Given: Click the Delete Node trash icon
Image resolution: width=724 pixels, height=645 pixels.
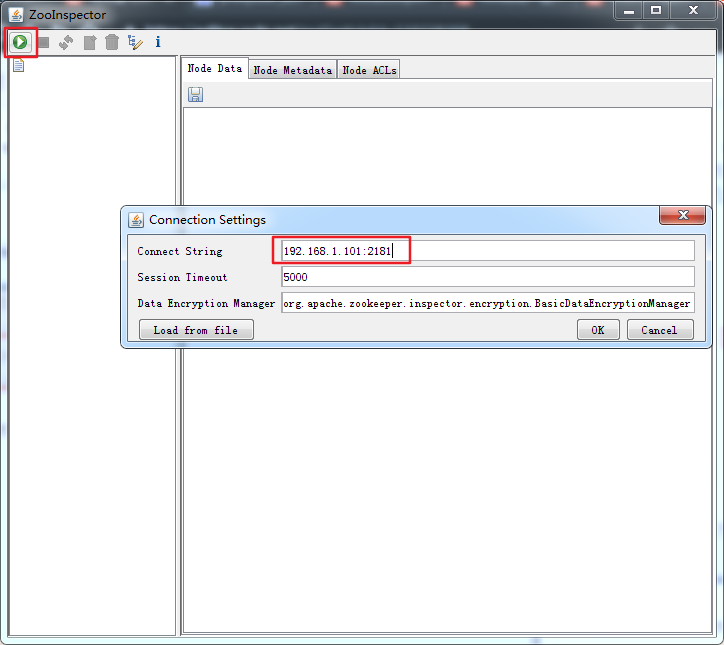Looking at the screenshot, I should pos(112,42).
